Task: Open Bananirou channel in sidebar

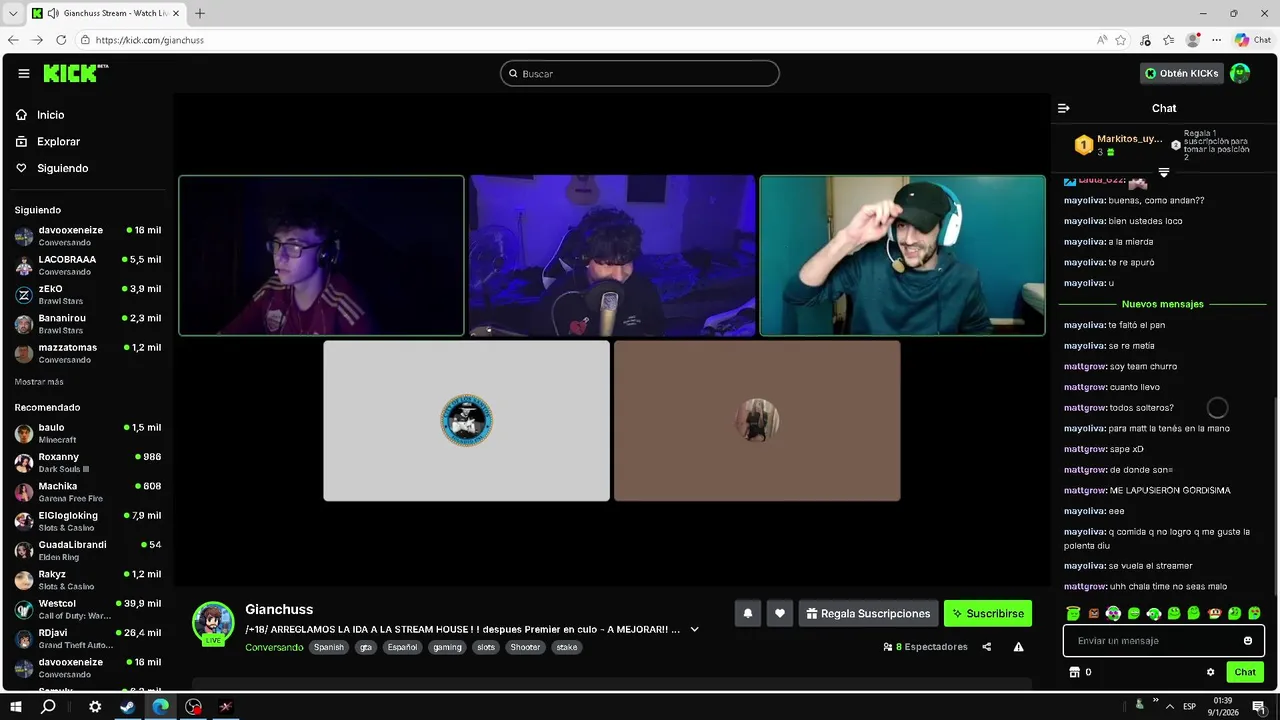Action: (x=88, y=324)
